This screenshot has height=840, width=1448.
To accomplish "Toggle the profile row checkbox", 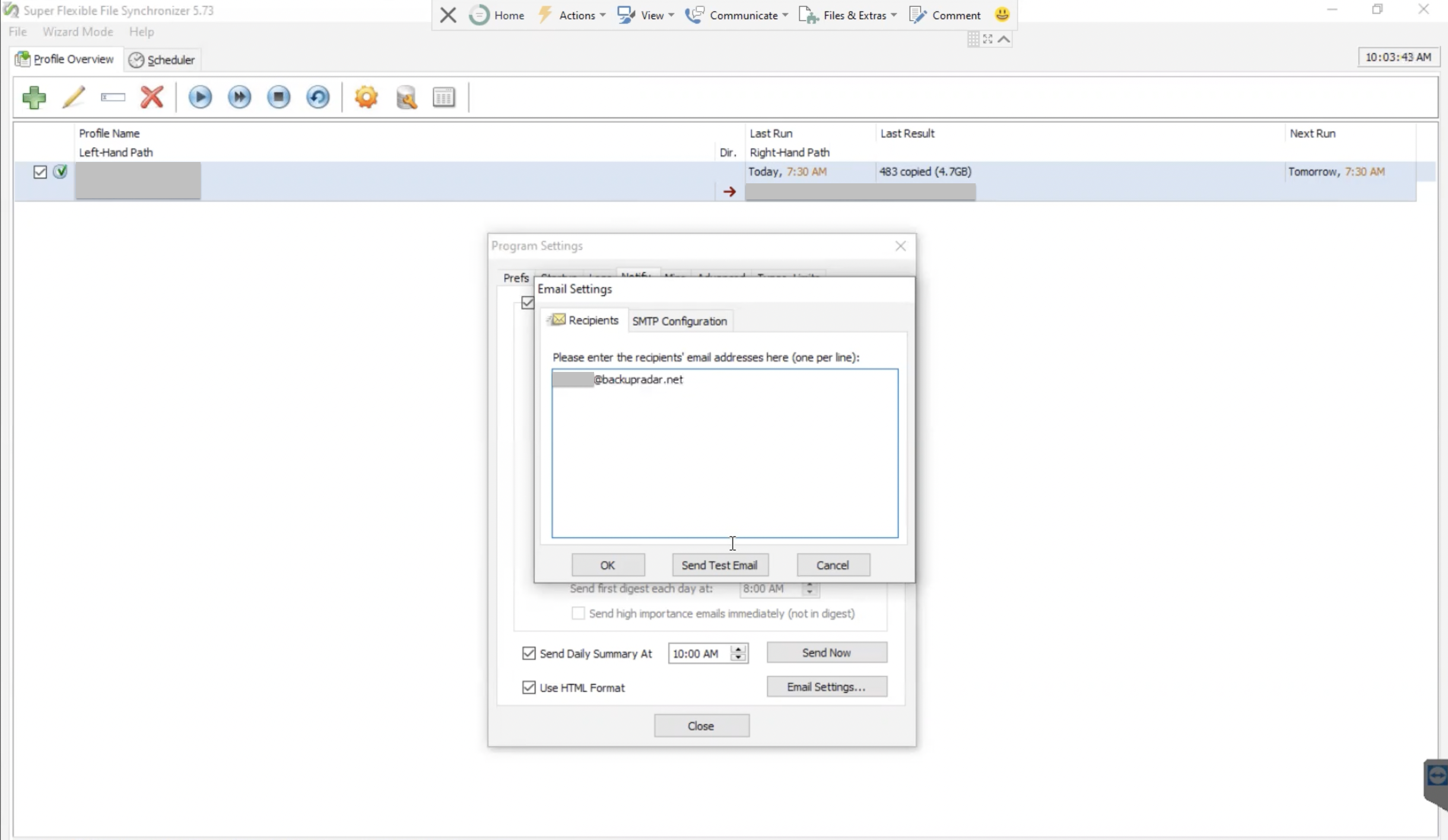I will pyautogui.click(x=40, y=172).
